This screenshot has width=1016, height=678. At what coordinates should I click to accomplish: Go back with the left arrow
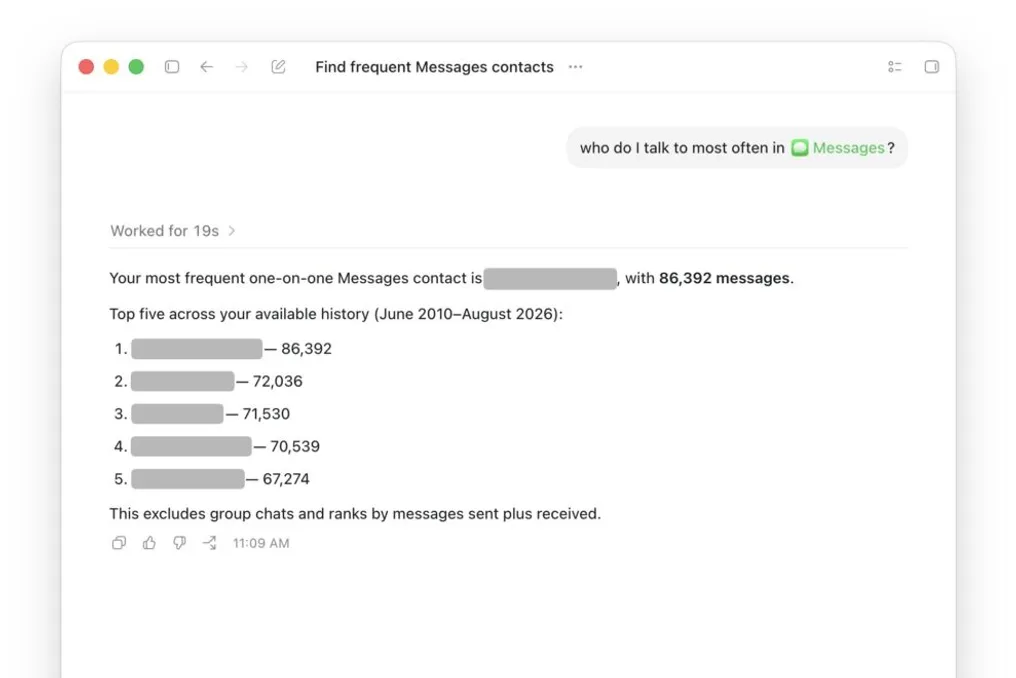coord(207,67)
